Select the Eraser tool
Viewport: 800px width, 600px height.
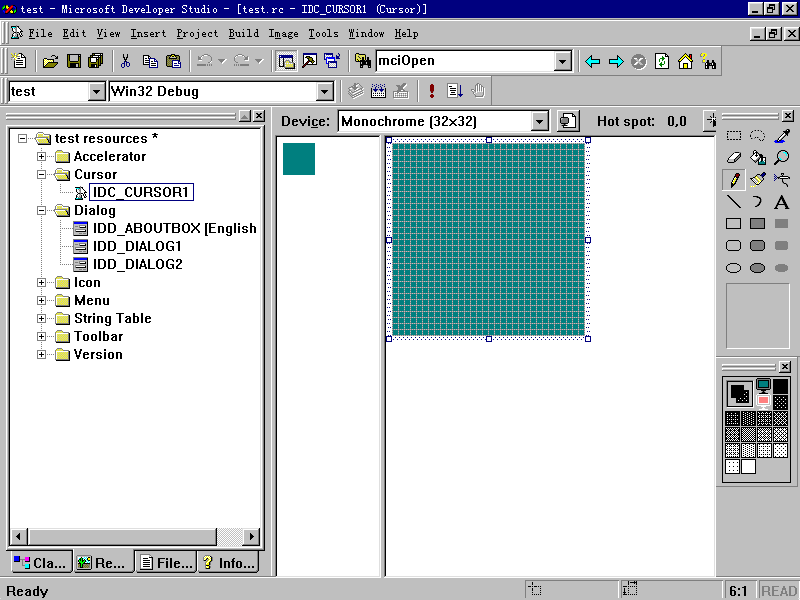point(734,158)
